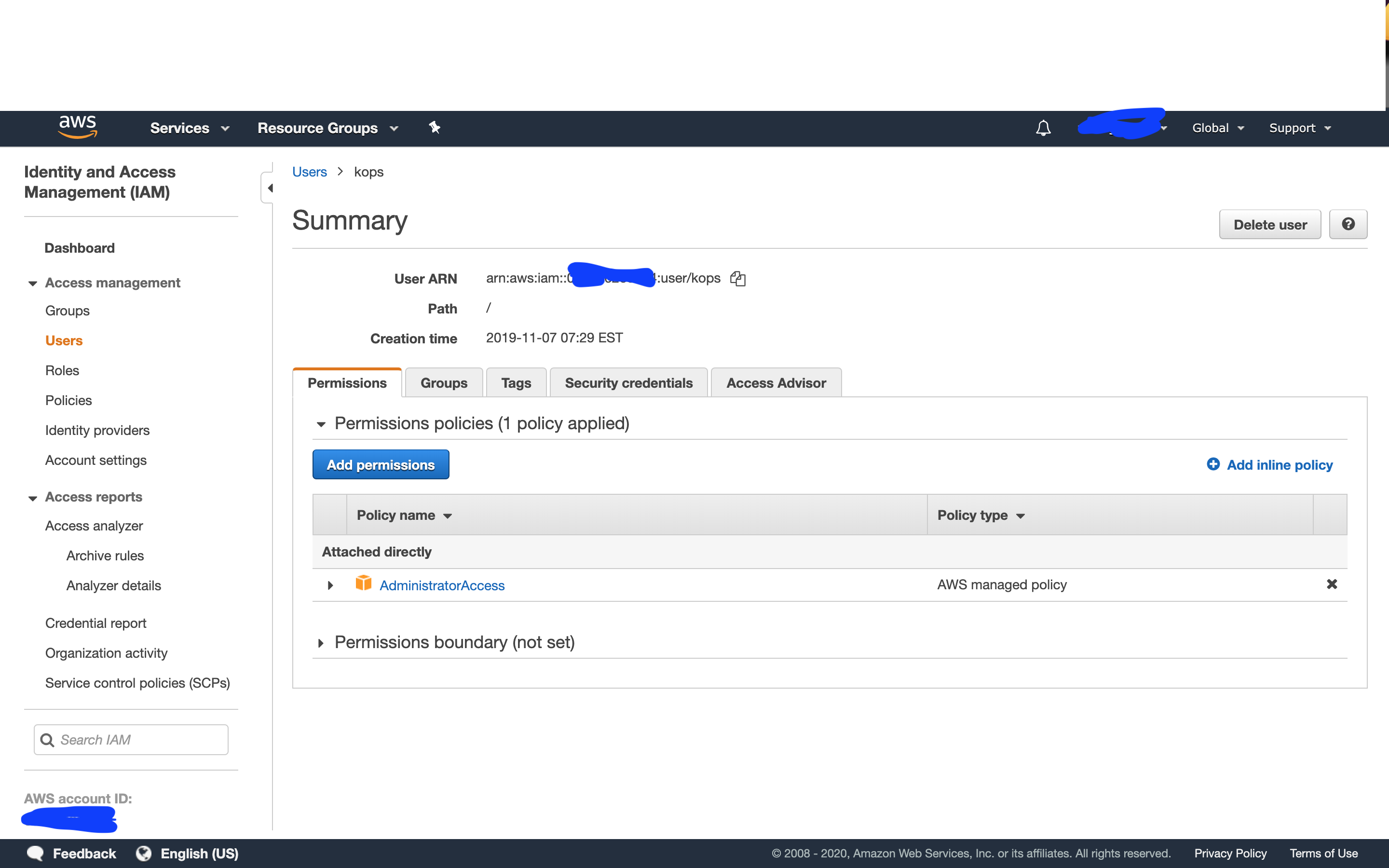The height and width of the screenshot is (868, 1389).
Task: Open the Global region dropdown
Action: point(1218,128)
